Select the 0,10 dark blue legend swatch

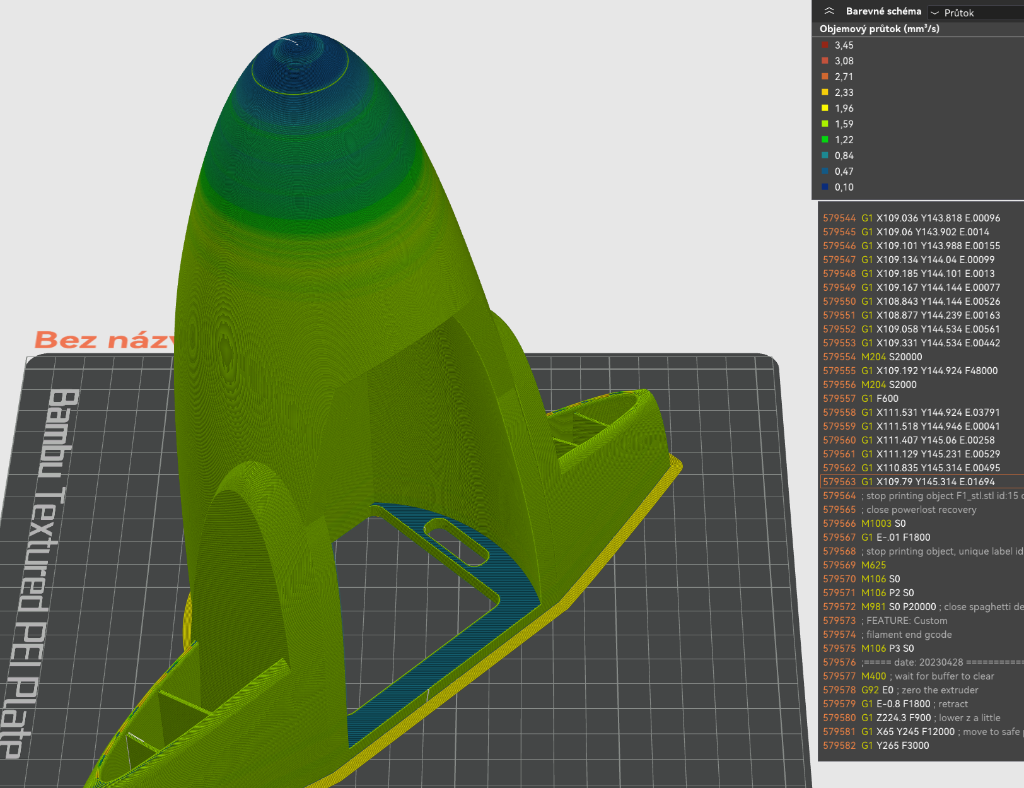[x=825, y=187]
